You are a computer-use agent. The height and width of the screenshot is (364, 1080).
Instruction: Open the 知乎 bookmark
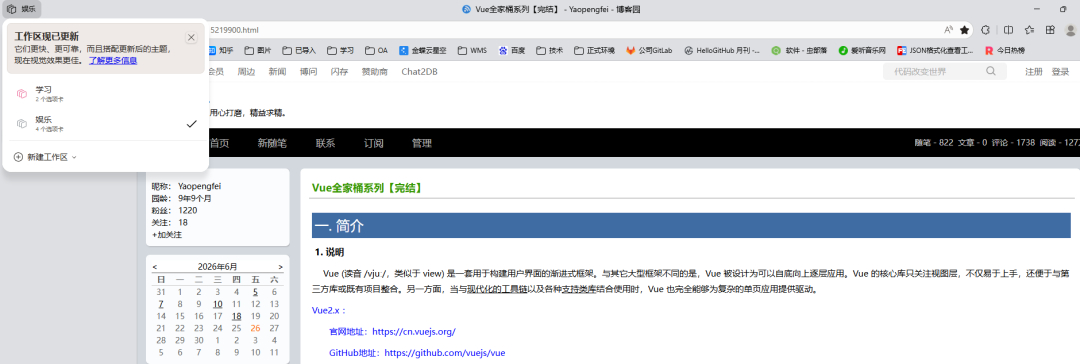click(221, 50)
